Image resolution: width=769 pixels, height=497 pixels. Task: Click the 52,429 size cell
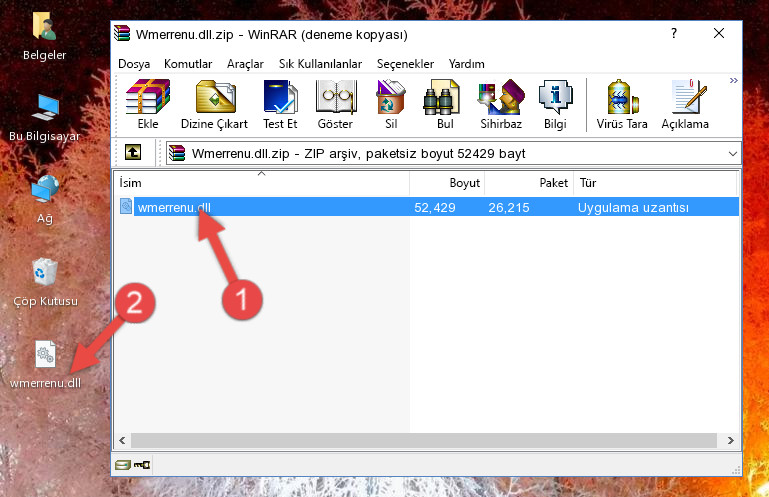pos(435,208)
